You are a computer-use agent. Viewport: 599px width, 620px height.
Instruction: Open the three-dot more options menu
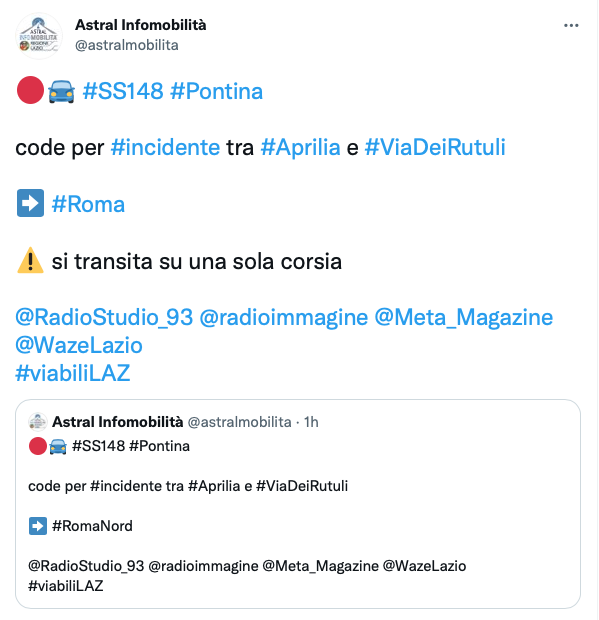[571, 25]
